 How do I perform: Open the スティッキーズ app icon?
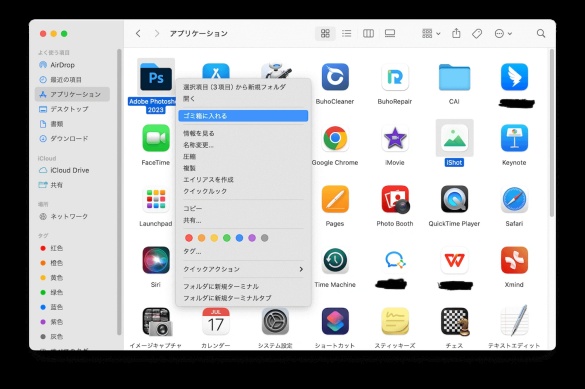[x=395, y=321]
